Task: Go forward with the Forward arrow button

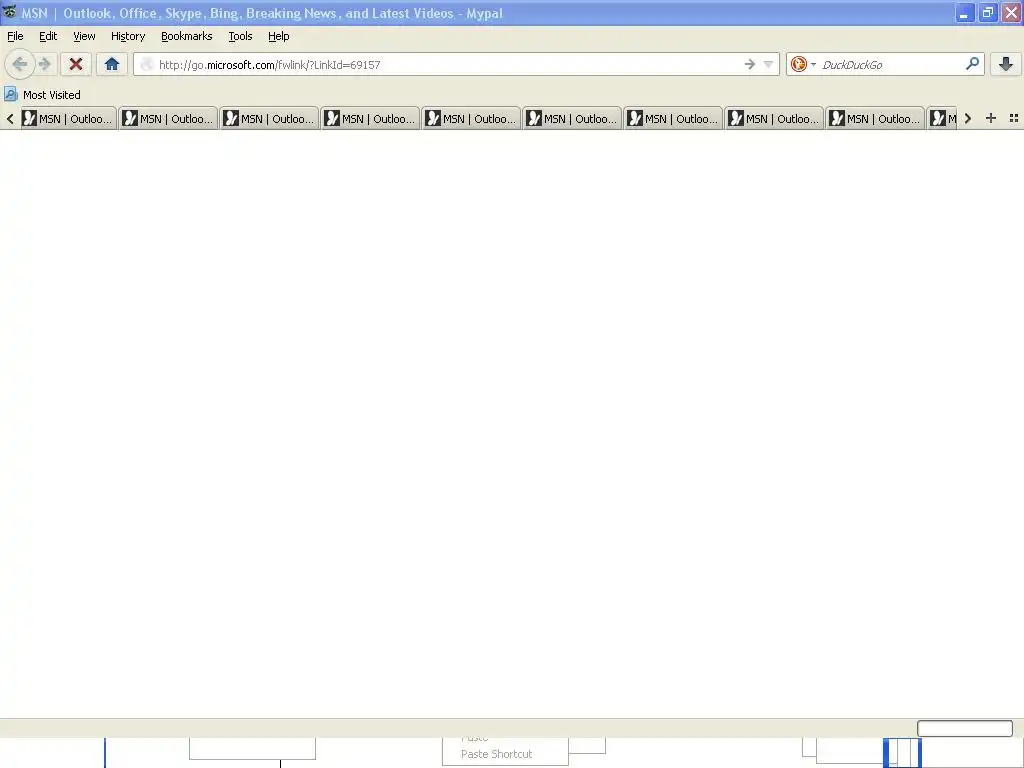Action: [44, 64]
